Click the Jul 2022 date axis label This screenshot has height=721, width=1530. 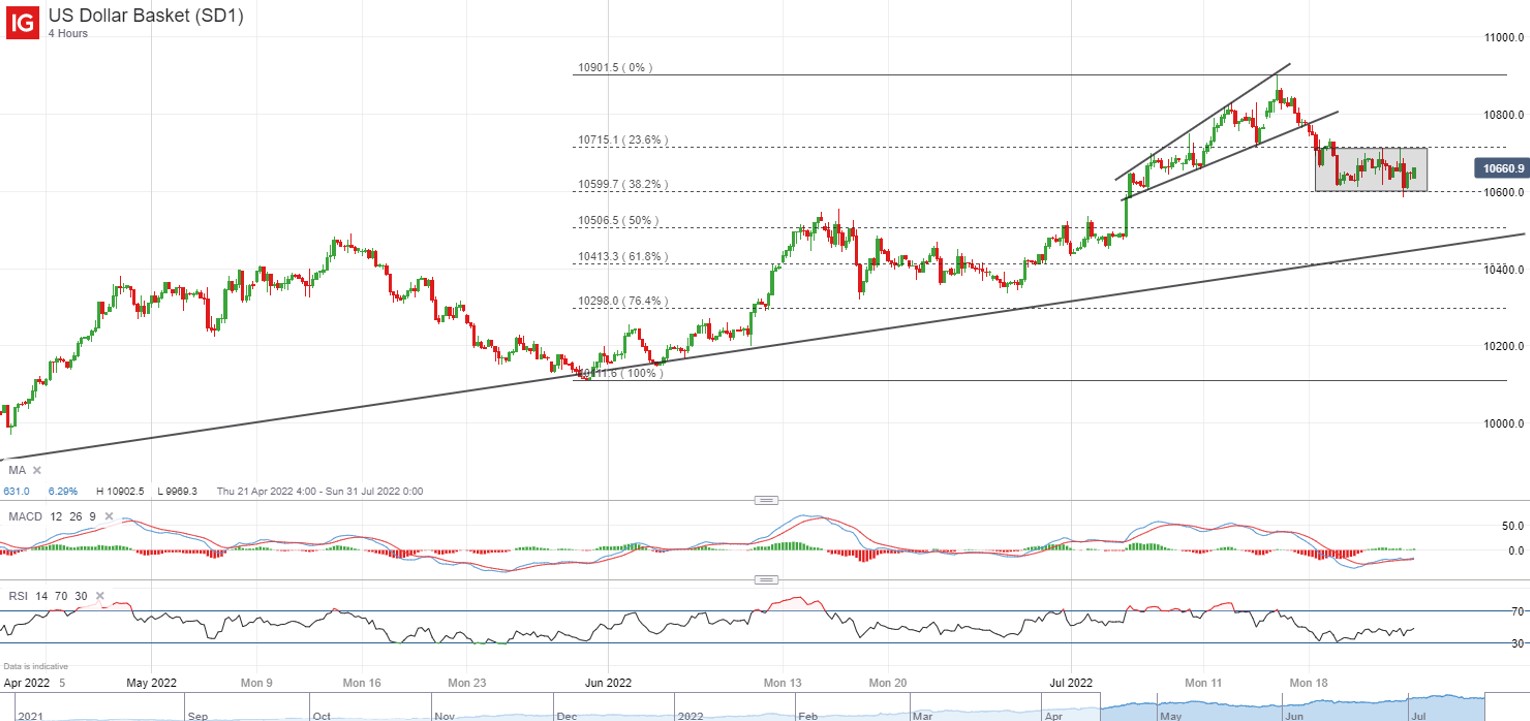1071,682
